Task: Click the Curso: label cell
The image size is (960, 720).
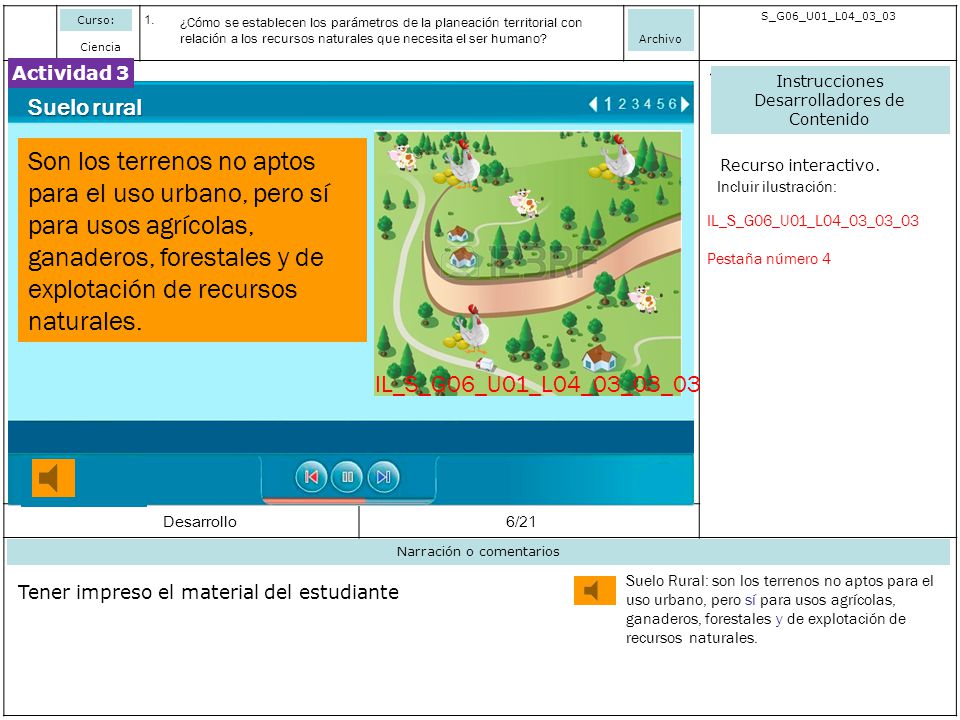Action: 96,20
